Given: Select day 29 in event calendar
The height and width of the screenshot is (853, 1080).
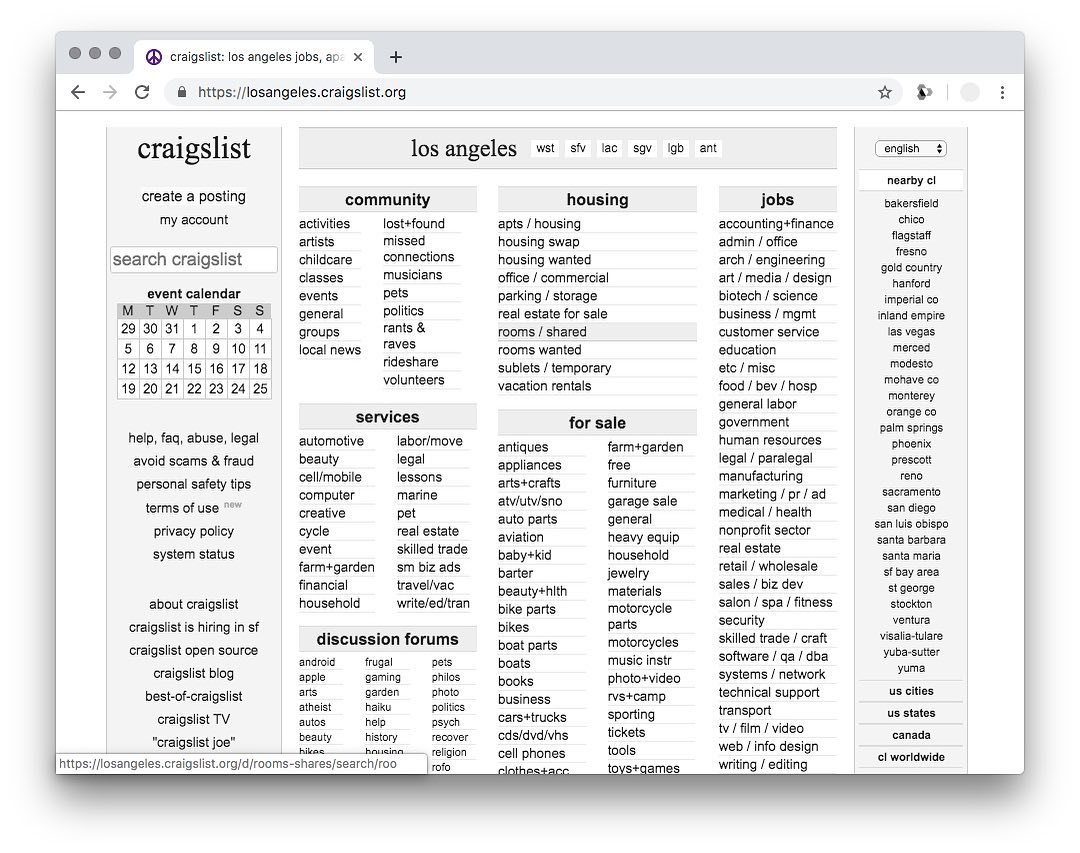Looking at the screenshot, I should [x=128, y=329].
